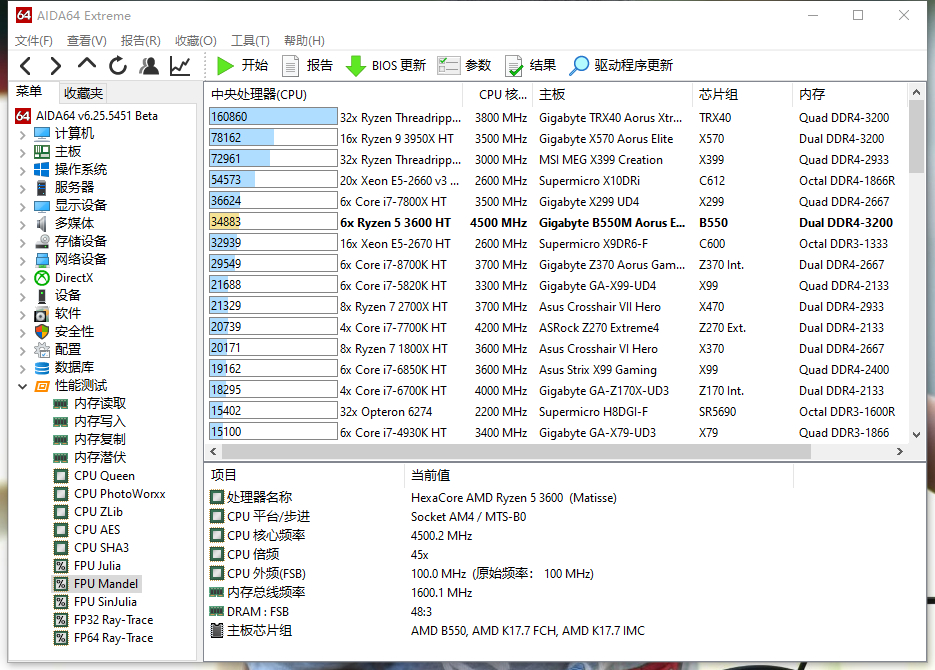
Task: Select FP32 Ray-Trace benchmark icon
Action: click(x=61, y=620)
